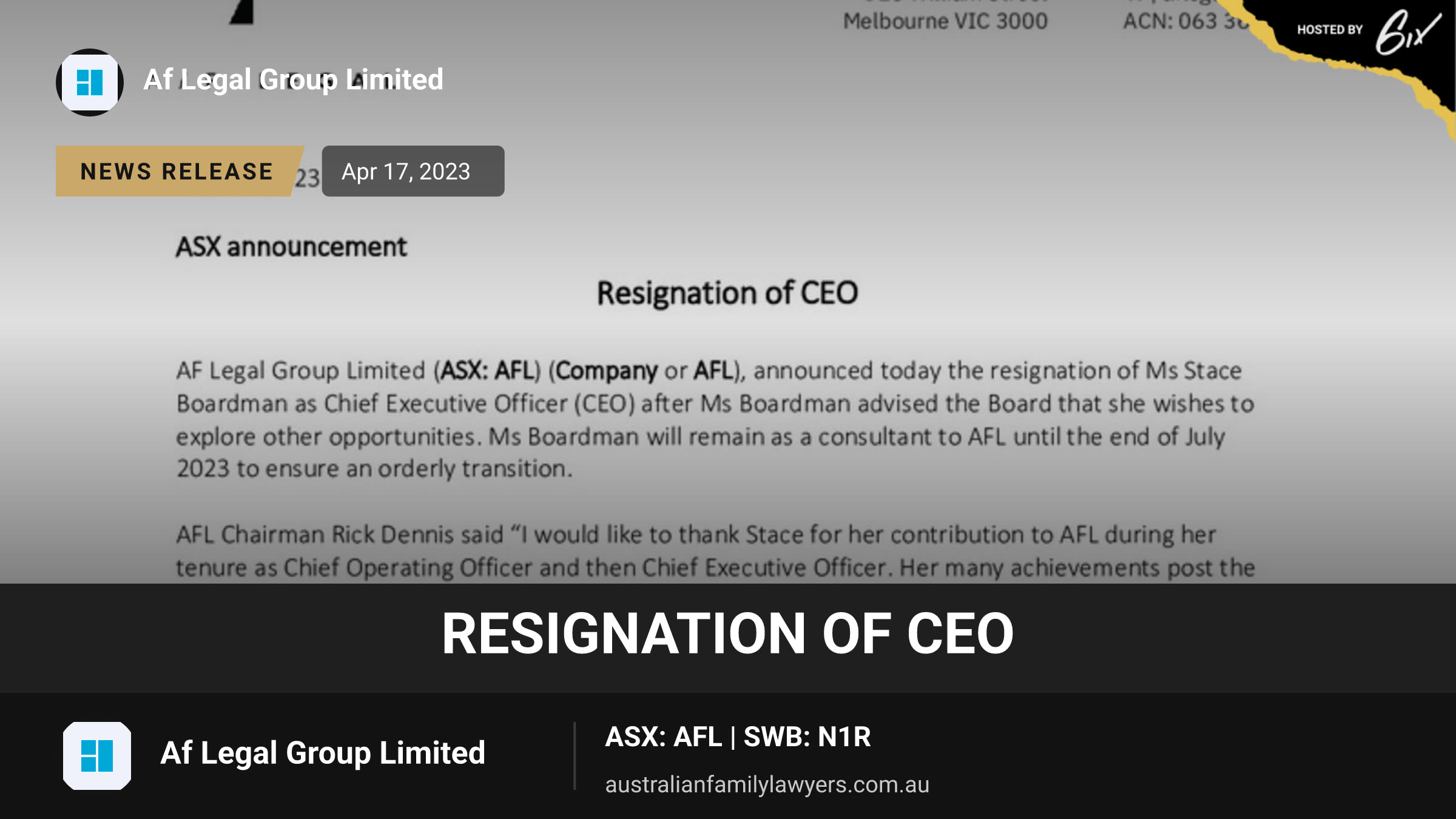
Task: Click the HOSTED BY label
Action: coord(1330,30)
